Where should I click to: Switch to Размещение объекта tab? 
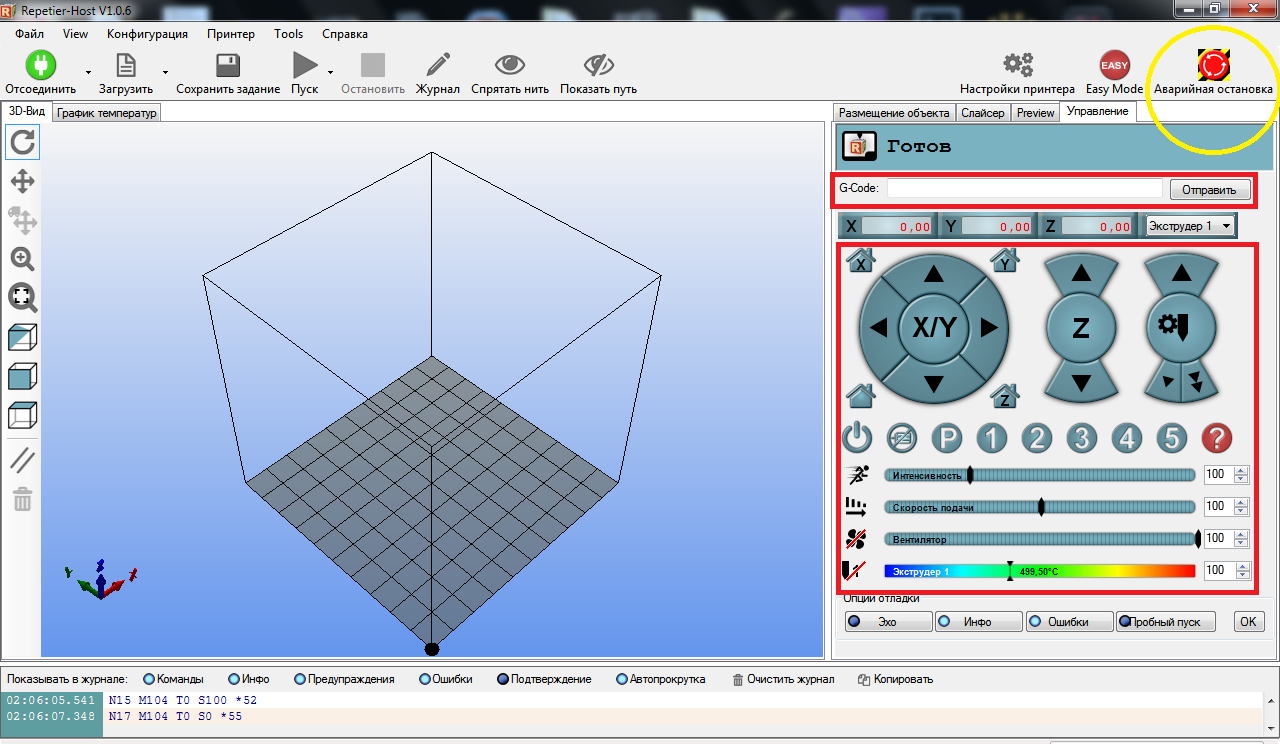pos(895,113)
